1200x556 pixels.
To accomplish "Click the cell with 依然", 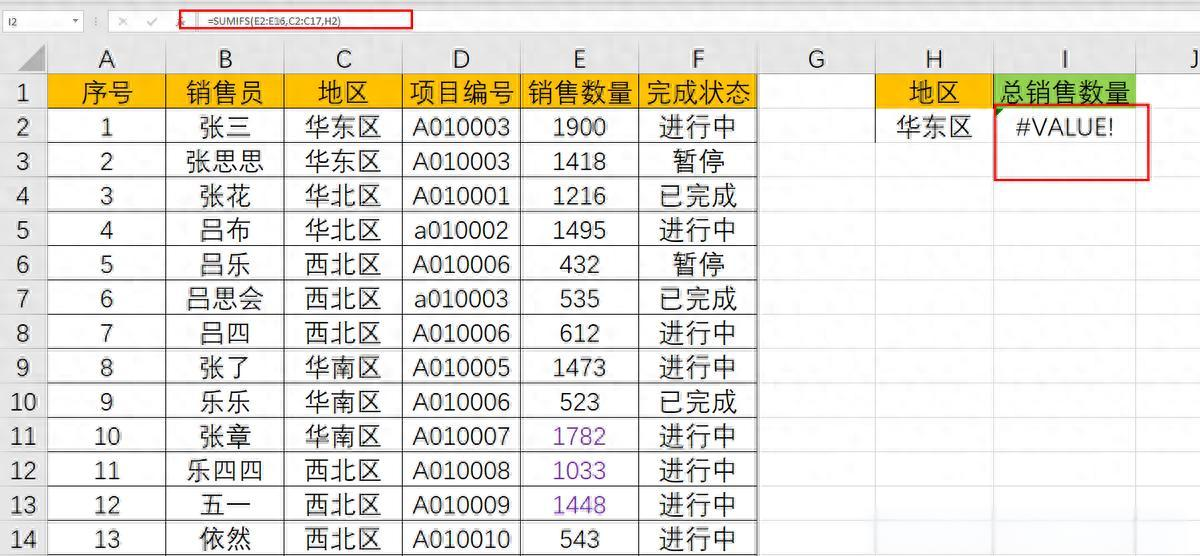I will (225, 539).
